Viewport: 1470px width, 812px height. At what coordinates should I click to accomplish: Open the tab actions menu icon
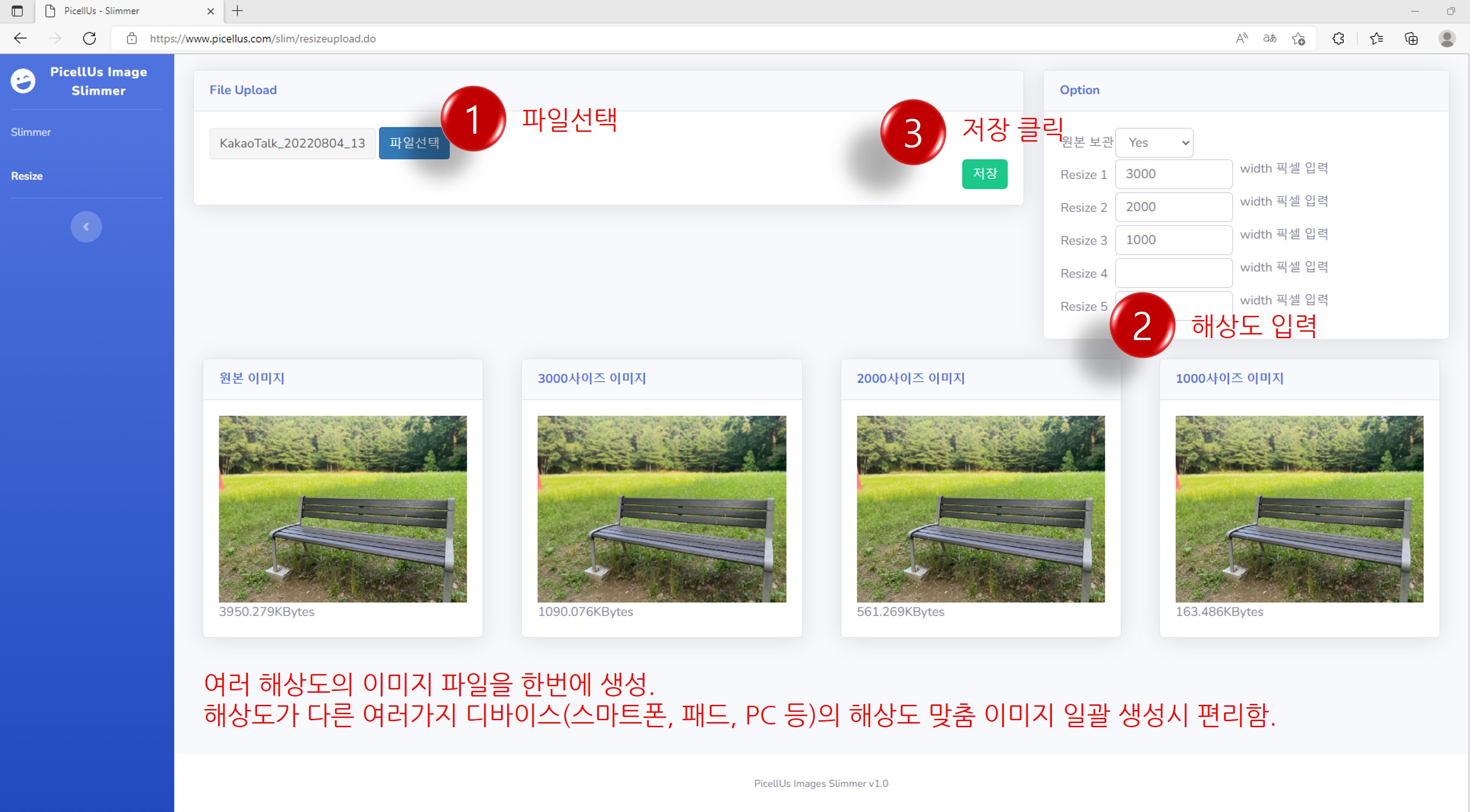click(x=17, y=11)
